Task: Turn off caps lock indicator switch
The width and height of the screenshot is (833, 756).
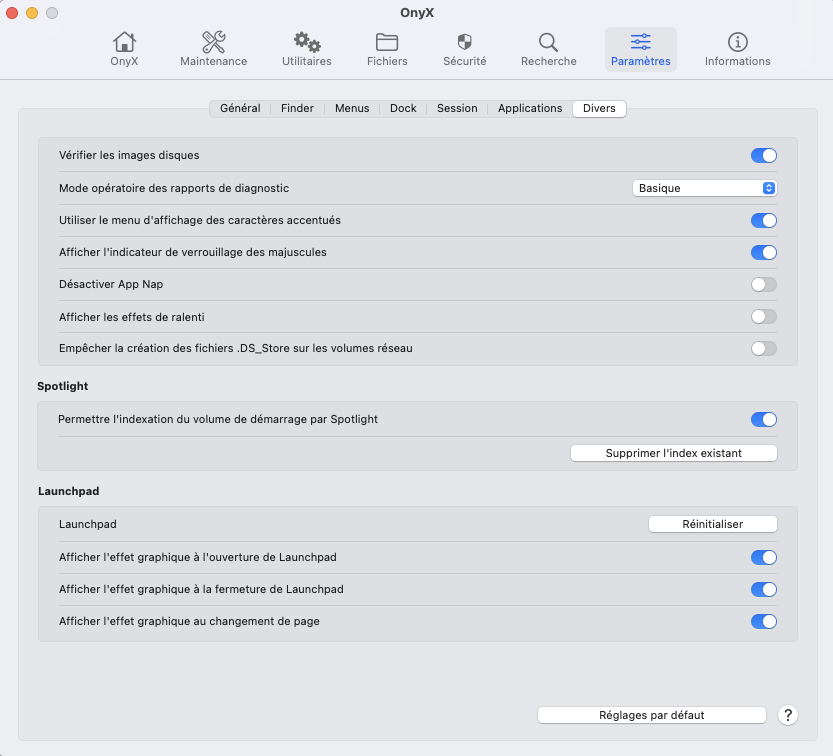Action: 764,252
